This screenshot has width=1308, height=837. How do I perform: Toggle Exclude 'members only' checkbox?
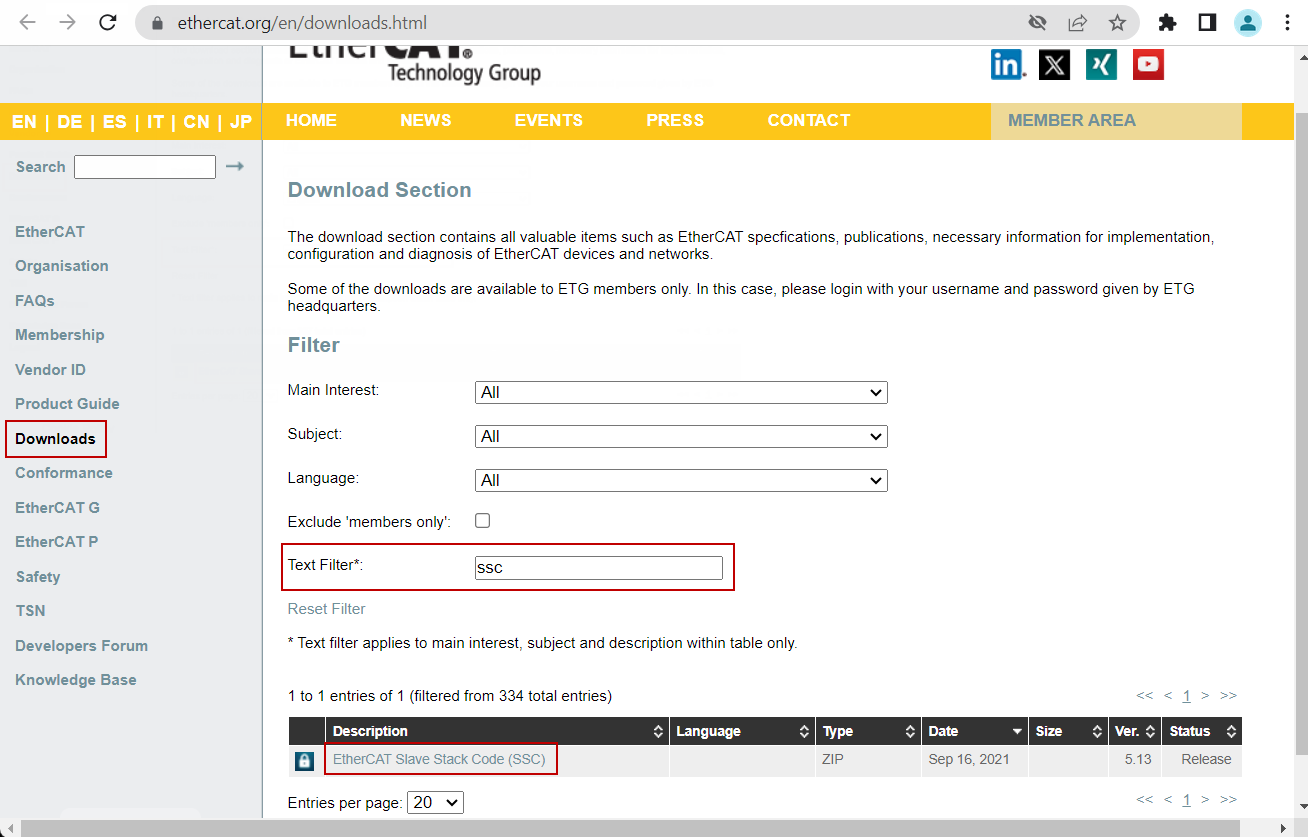482,520
